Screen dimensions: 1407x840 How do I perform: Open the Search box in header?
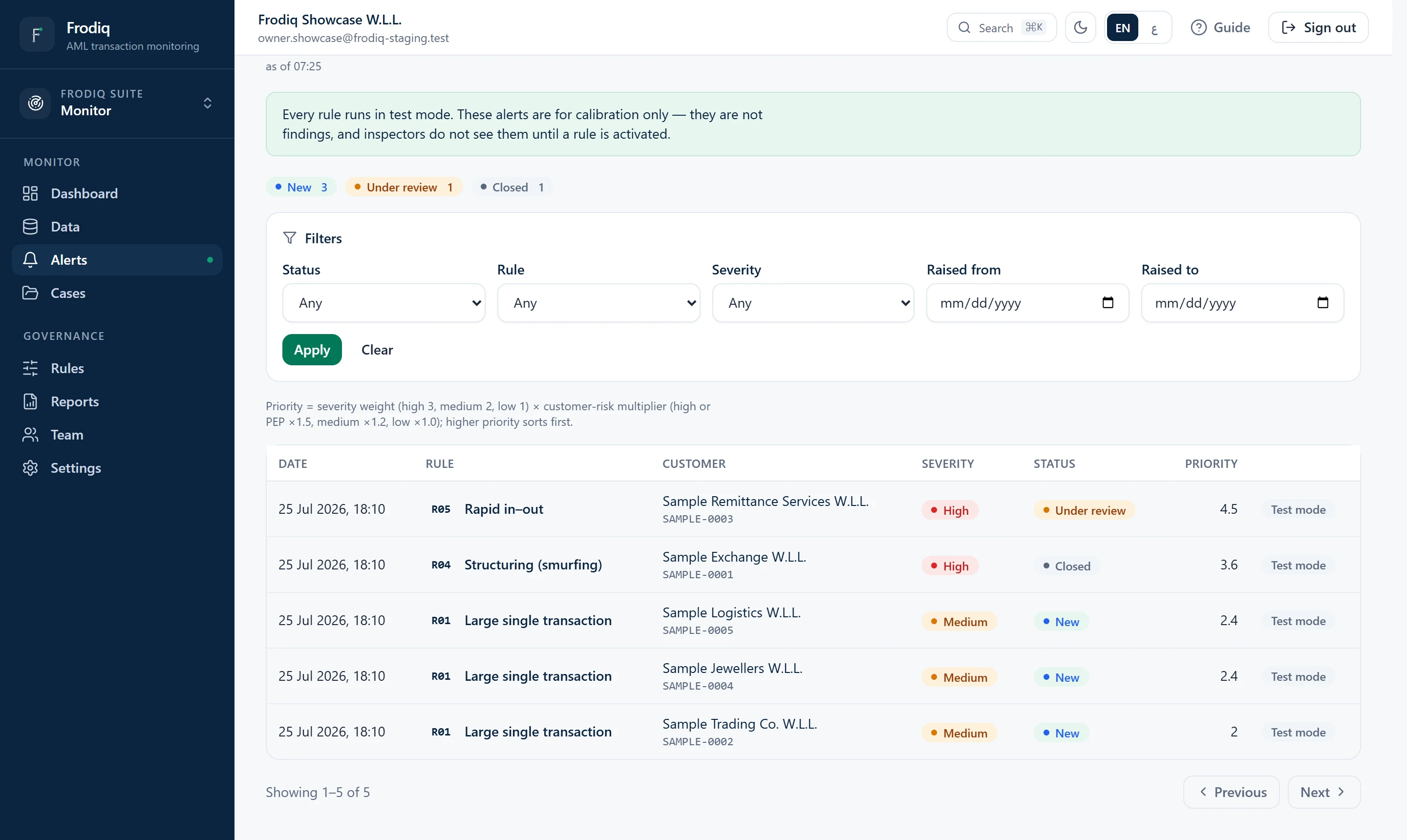pos(1001,28)
